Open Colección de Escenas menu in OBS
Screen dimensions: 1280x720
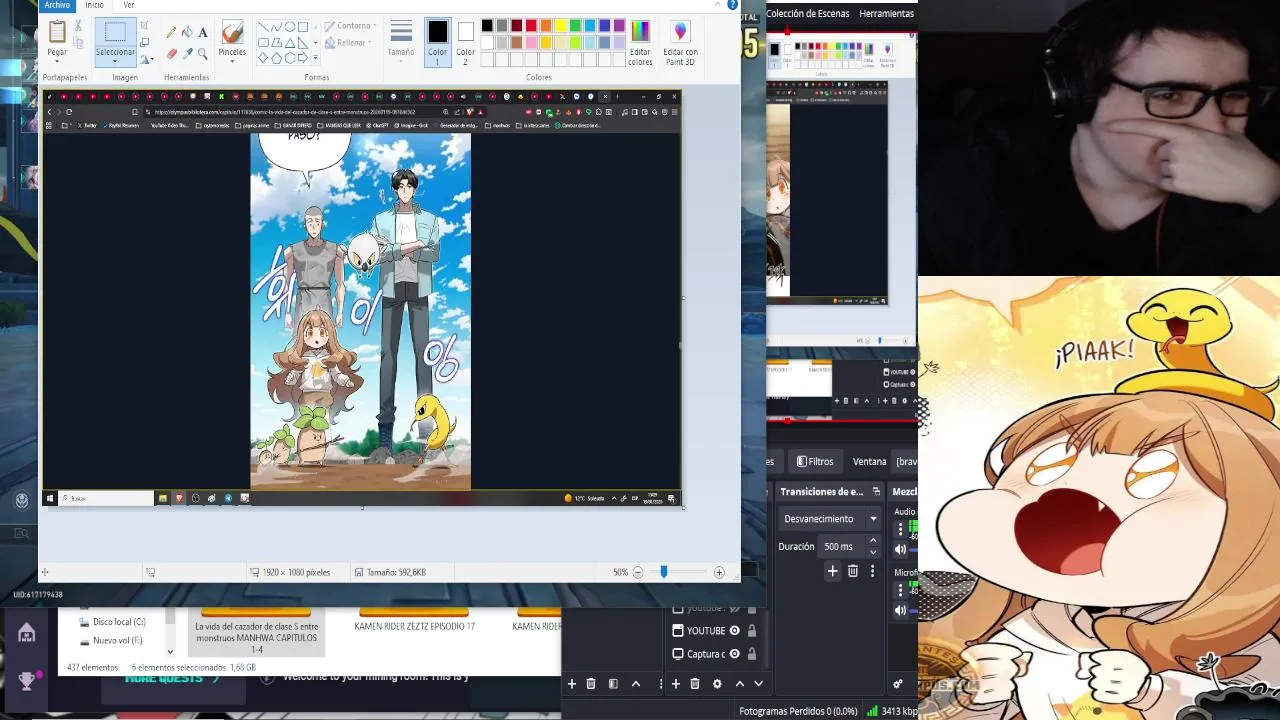point(808,14)
